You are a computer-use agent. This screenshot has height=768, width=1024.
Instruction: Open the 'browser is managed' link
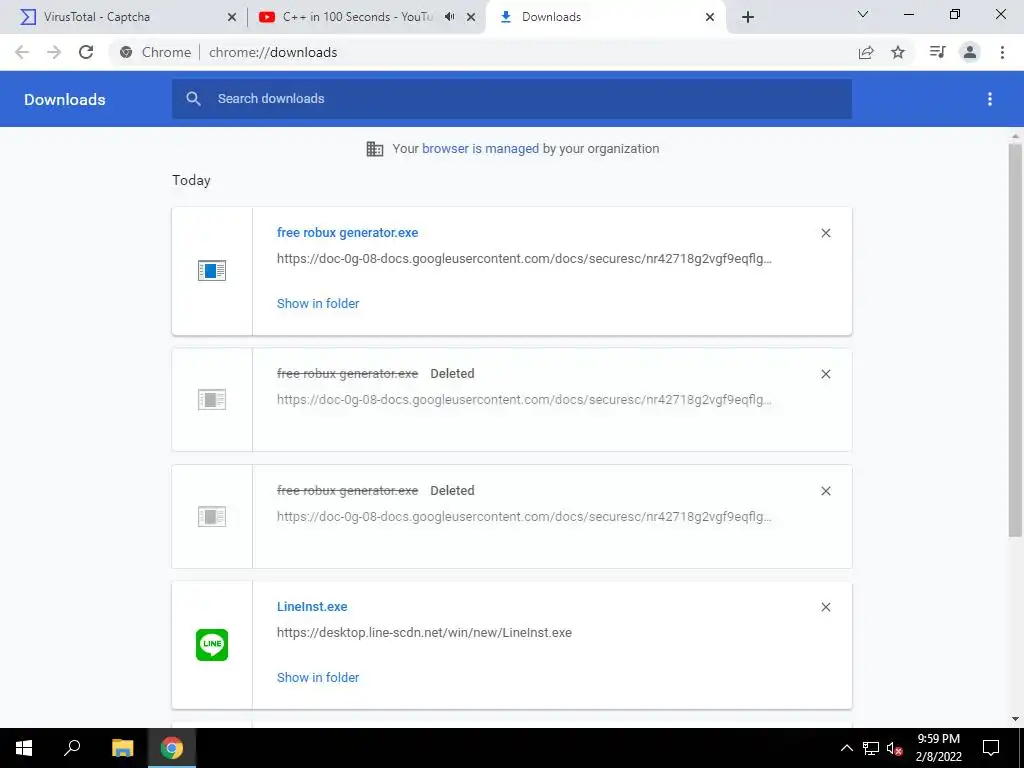tap(480, 148)
